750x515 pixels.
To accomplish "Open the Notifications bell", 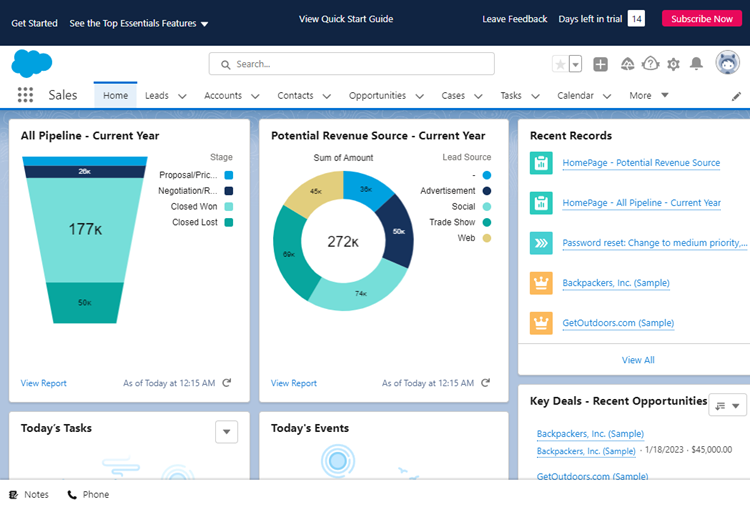I will 697,64.
